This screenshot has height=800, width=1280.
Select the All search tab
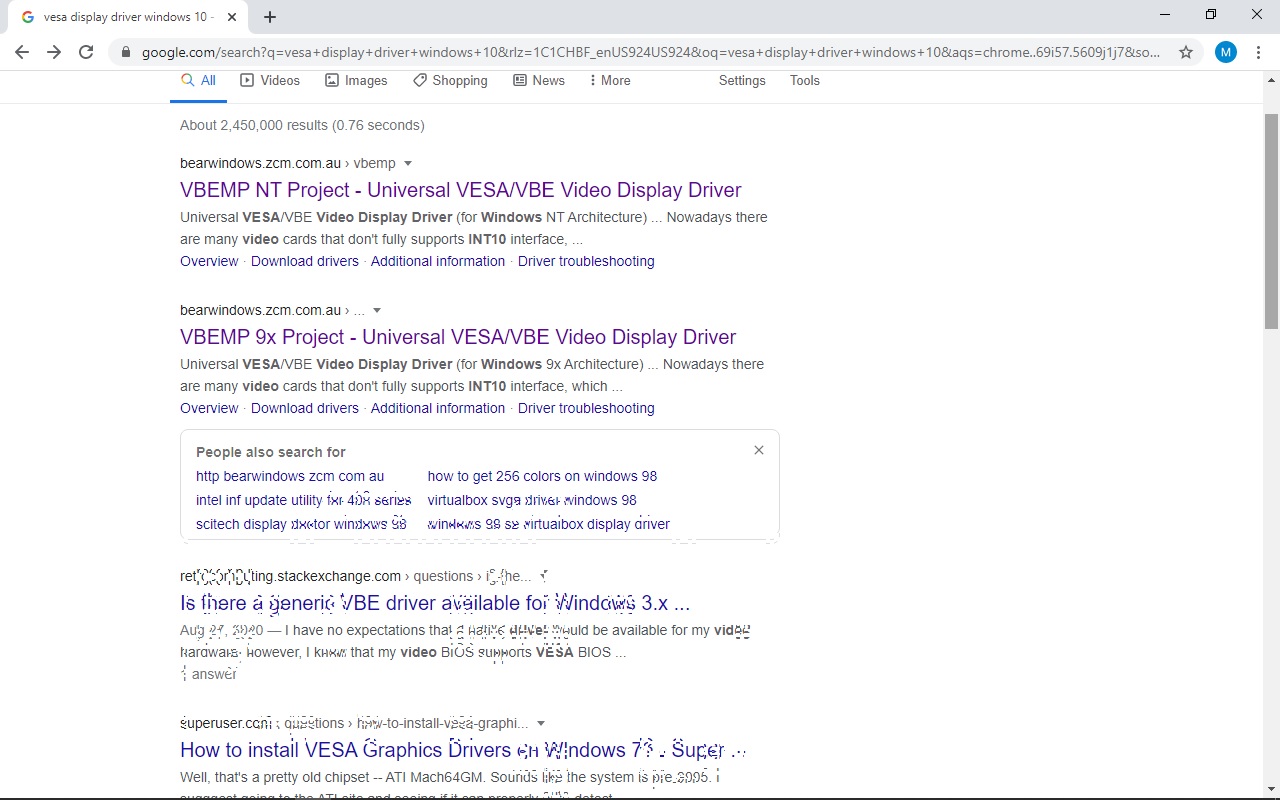[198, 81]
